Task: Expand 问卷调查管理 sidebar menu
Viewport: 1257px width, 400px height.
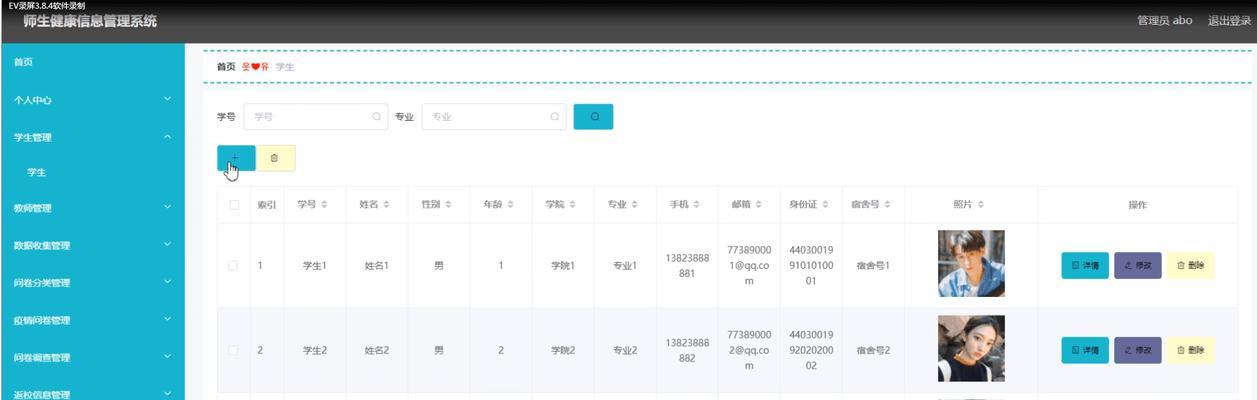Action: point(92,357)
